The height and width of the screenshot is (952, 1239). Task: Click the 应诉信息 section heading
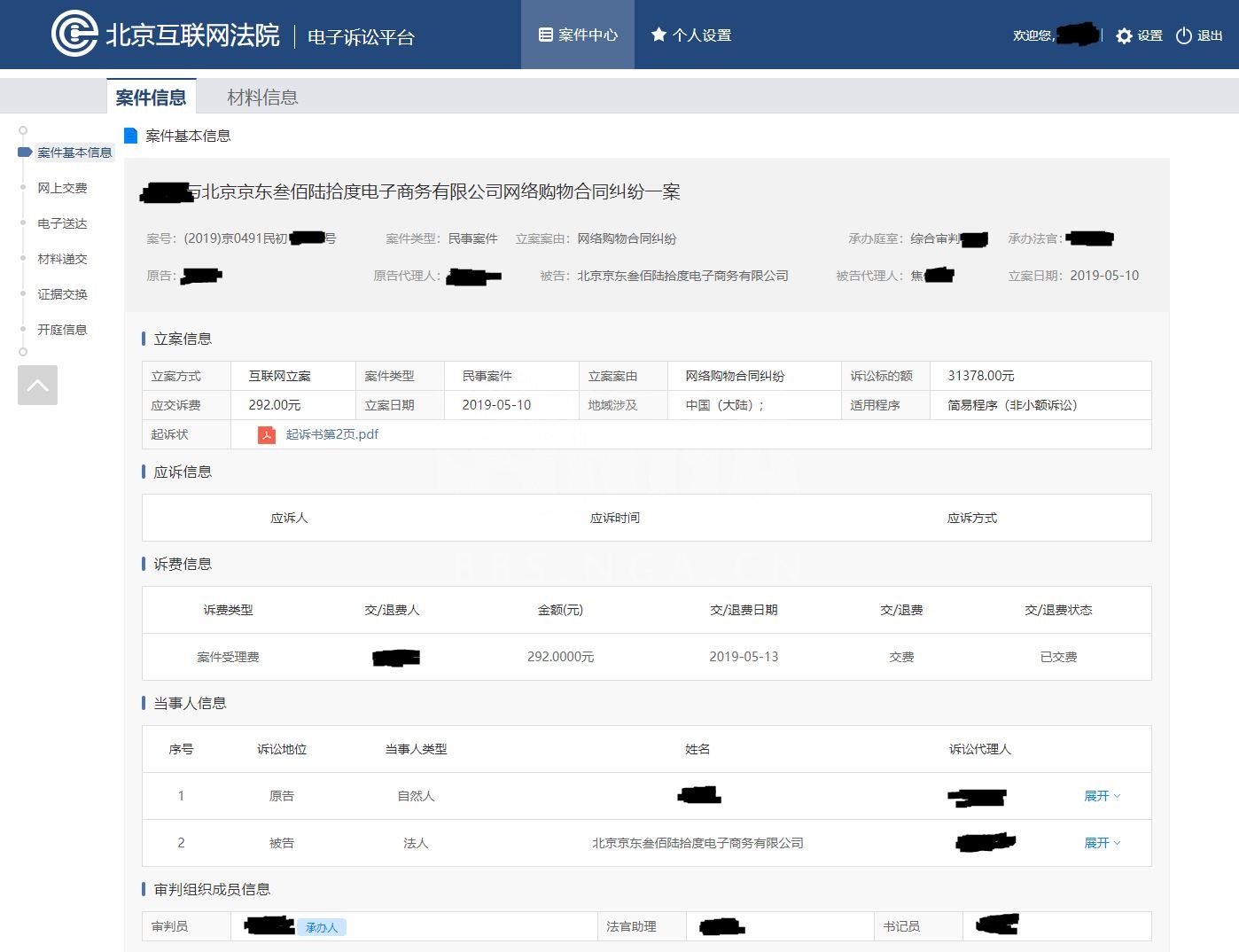click(x=183, y=472)
